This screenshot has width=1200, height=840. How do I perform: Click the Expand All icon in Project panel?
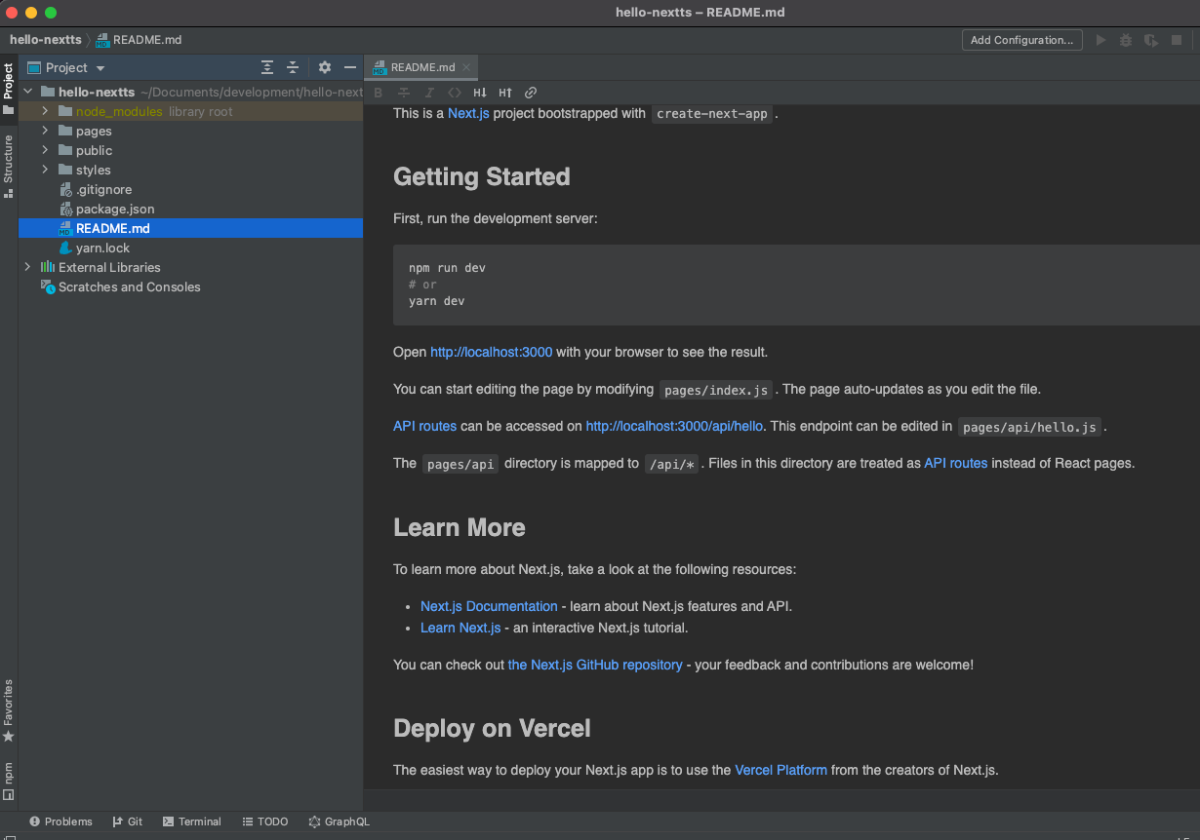click(267, 67)
